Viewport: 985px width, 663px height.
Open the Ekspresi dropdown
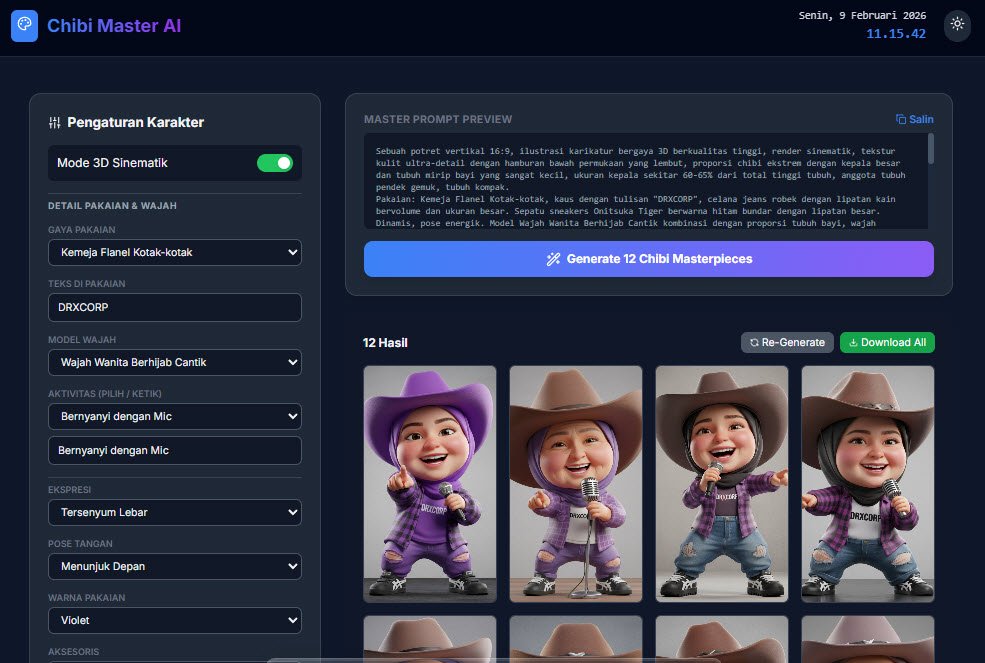point(175,513)
